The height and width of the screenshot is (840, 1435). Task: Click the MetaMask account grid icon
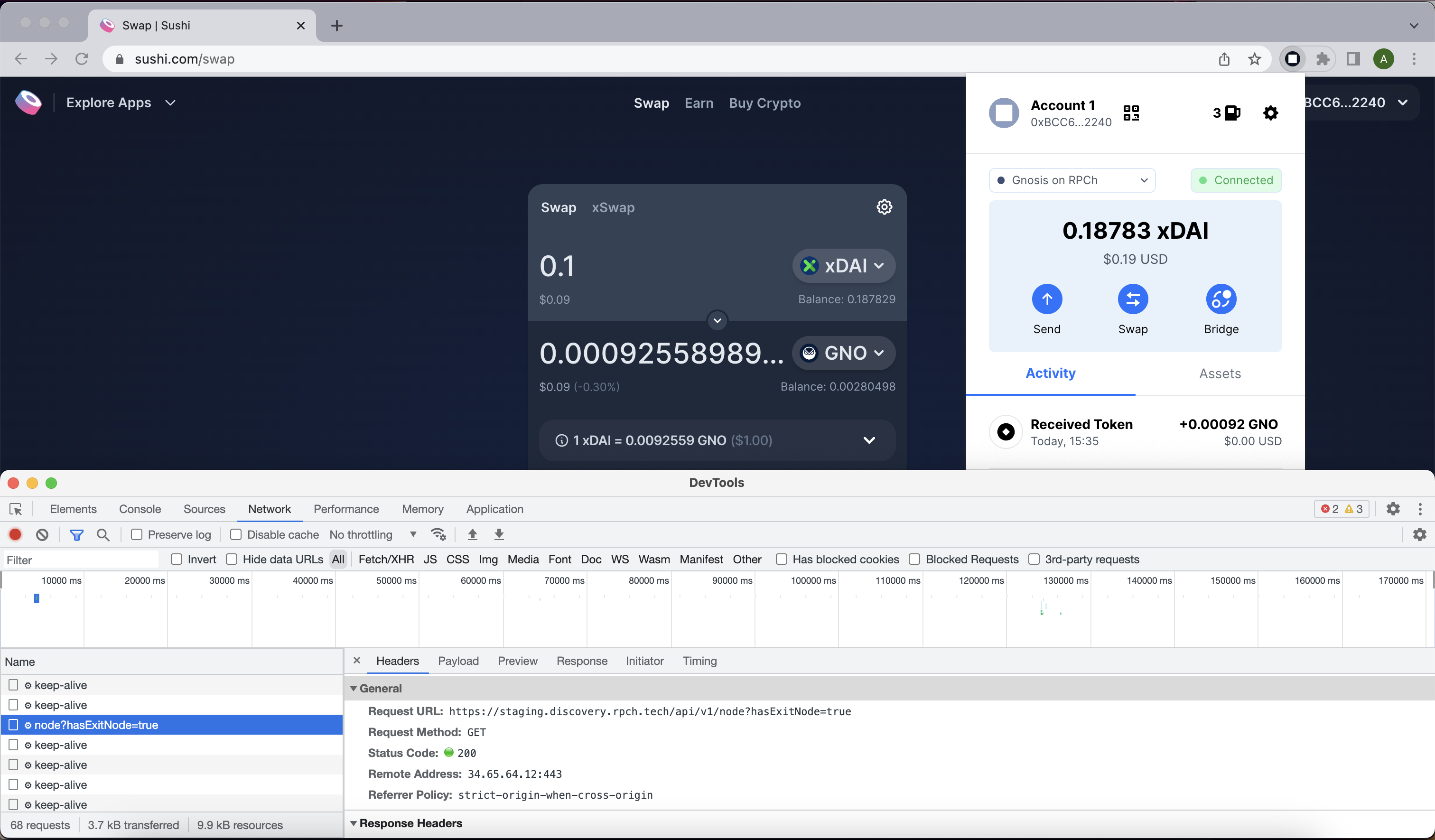(x=1131, y=113)
